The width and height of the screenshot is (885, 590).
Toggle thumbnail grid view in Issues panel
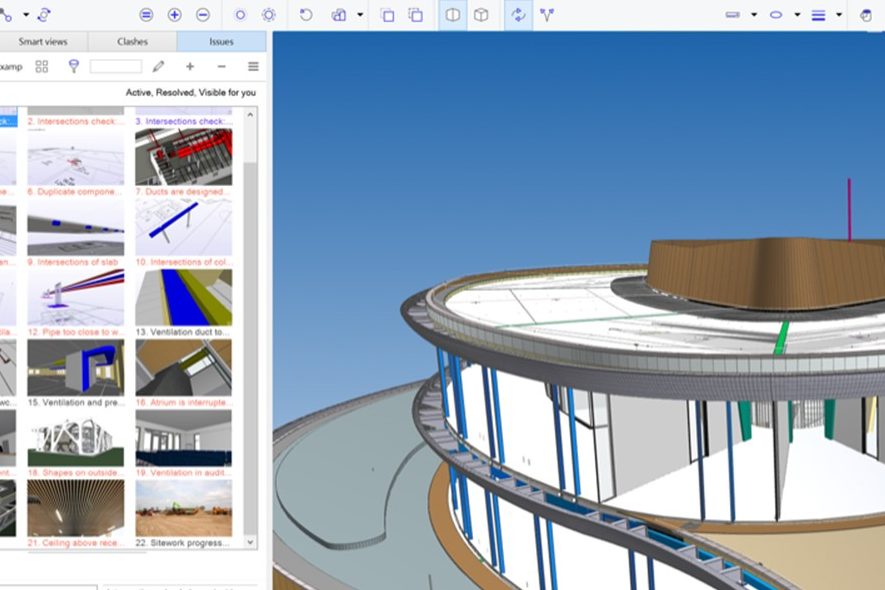[x=41, y=66]
